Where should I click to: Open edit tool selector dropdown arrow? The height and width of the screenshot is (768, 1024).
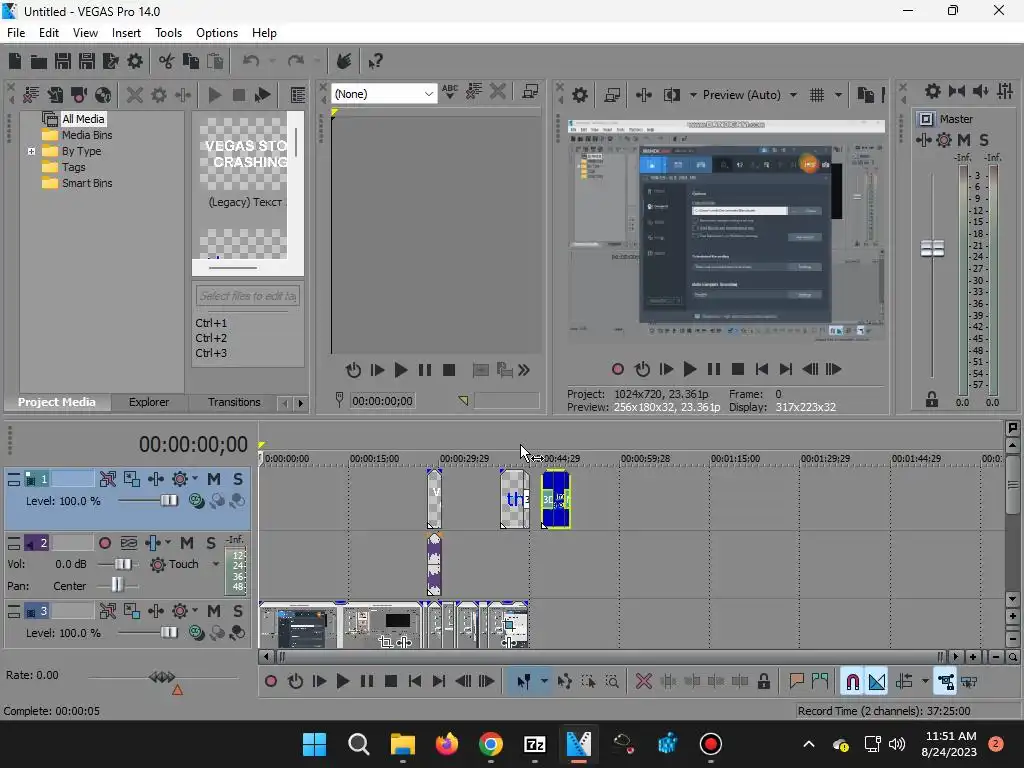point(544,682)
